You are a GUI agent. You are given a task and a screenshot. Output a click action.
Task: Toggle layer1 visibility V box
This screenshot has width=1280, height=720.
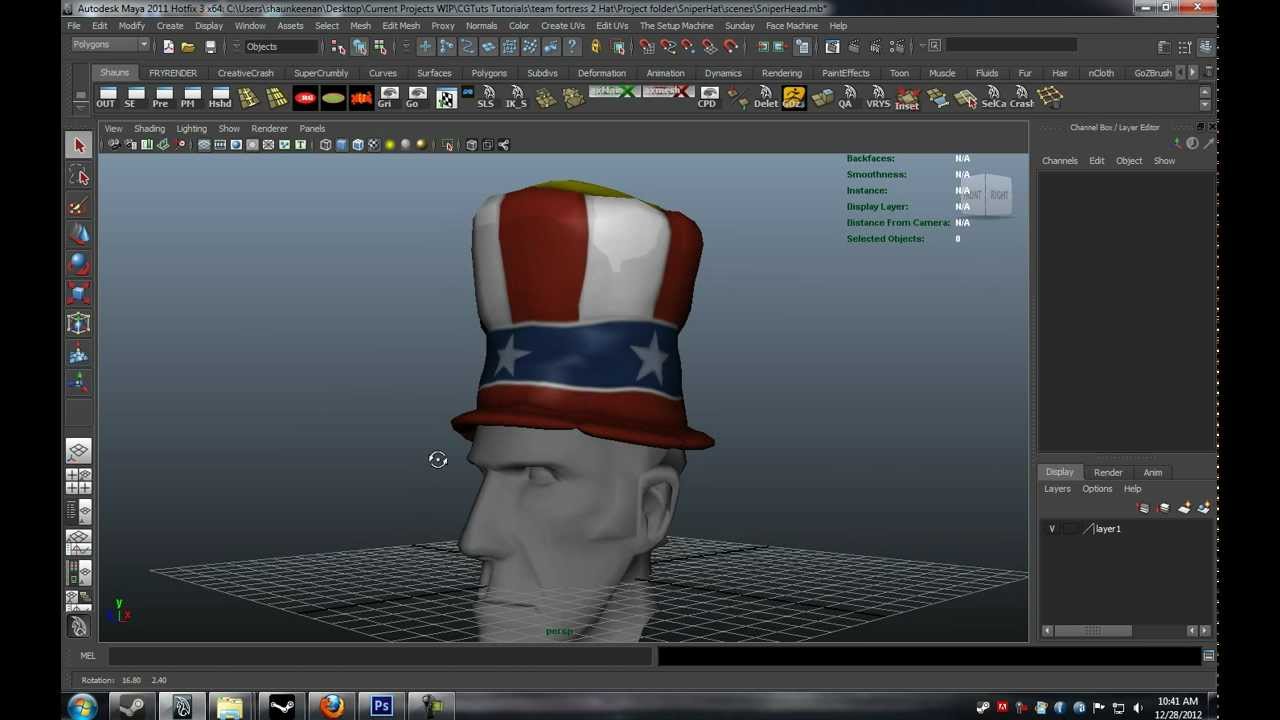pos(1052,529)
